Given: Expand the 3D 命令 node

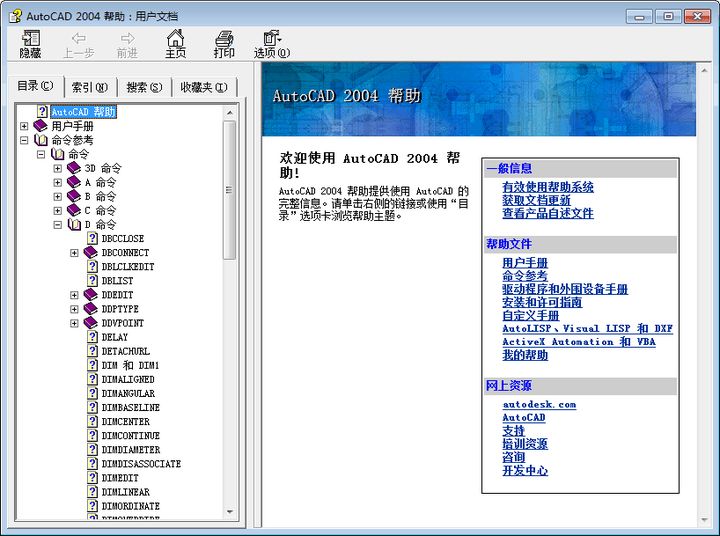Looking at the screenshot, I should (x=57, y=168).
